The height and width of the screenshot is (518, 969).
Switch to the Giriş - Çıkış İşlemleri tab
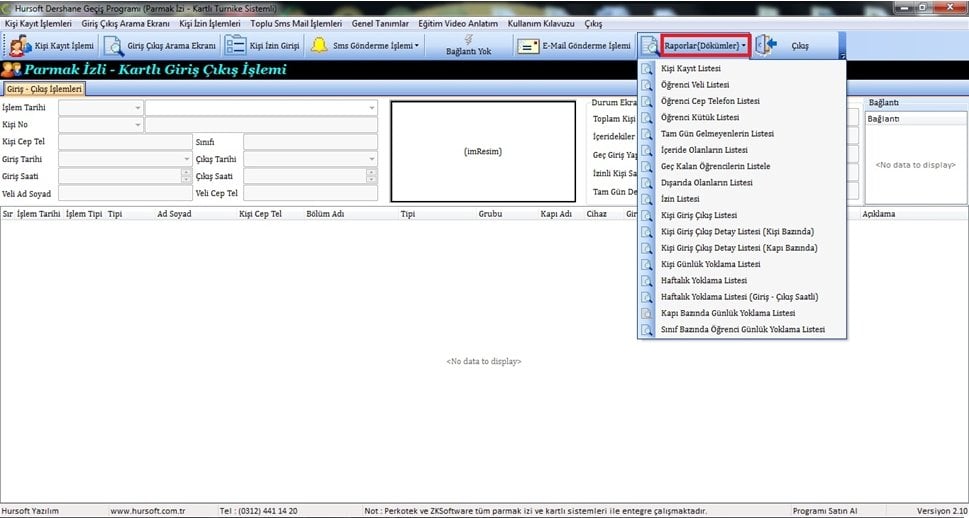click(44, 88)
